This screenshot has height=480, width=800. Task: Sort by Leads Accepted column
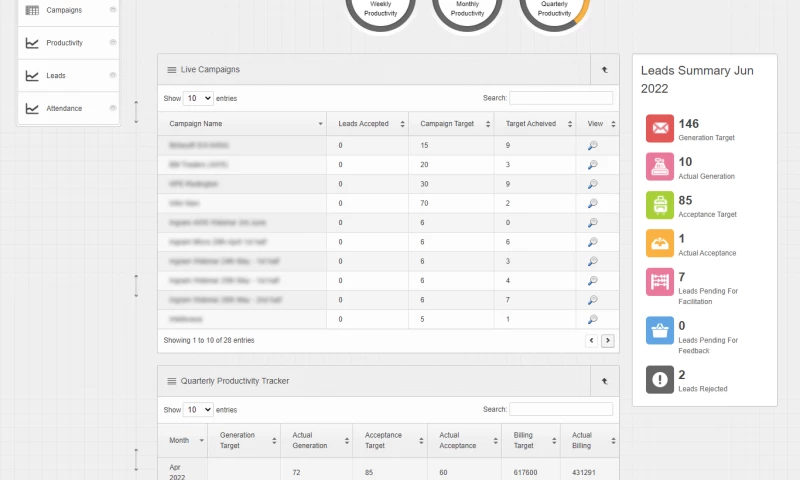coord(367,123)
